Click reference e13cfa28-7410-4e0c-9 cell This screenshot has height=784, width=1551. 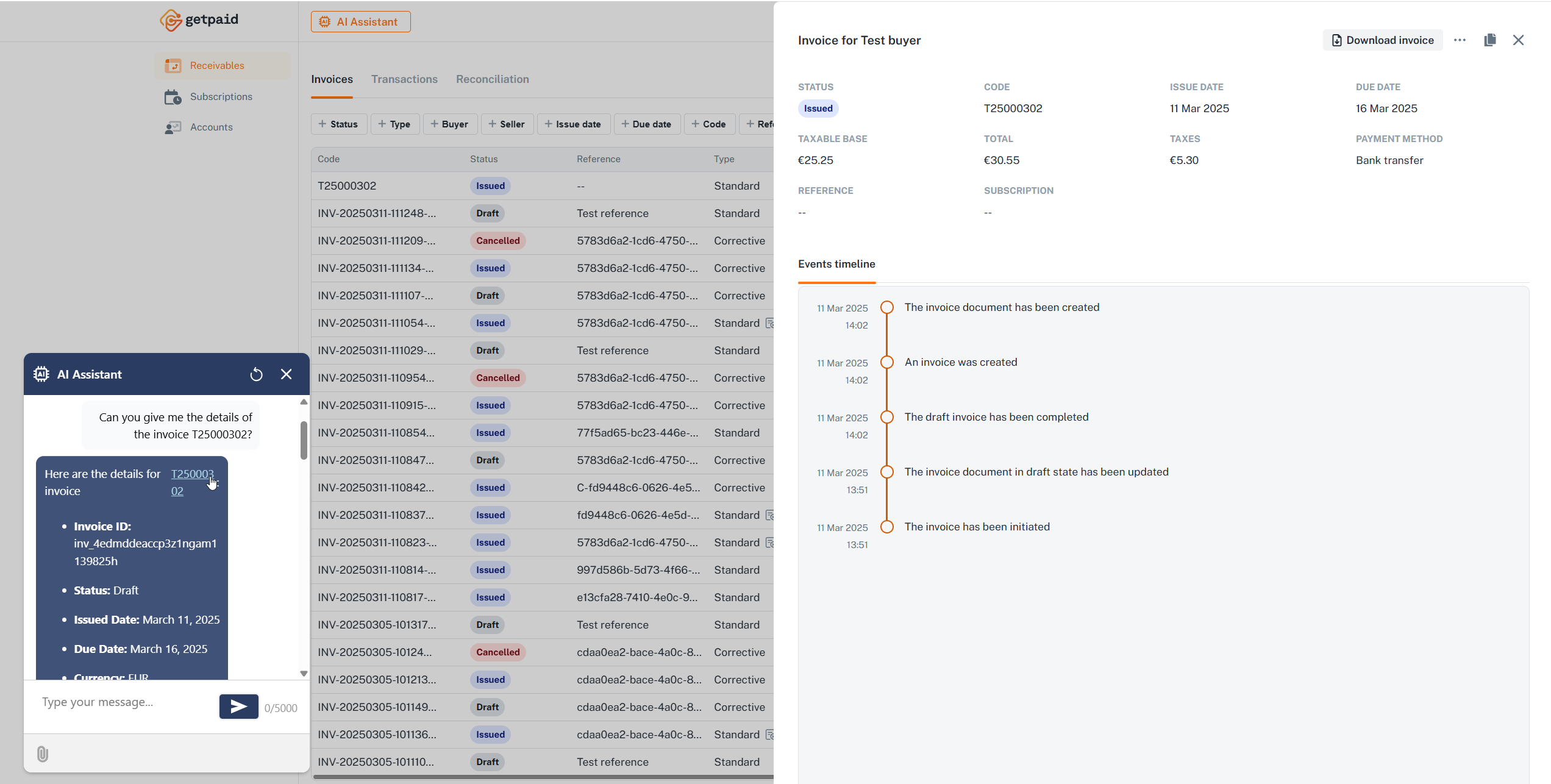tap(637, 597)
